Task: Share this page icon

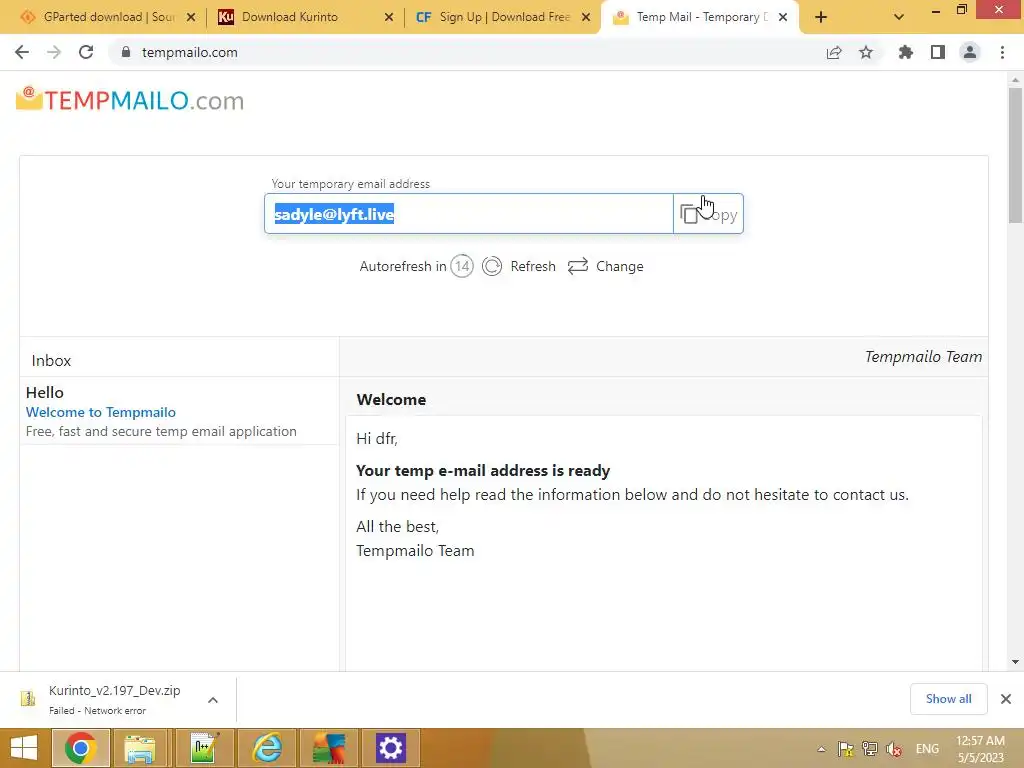Action: 834,52
